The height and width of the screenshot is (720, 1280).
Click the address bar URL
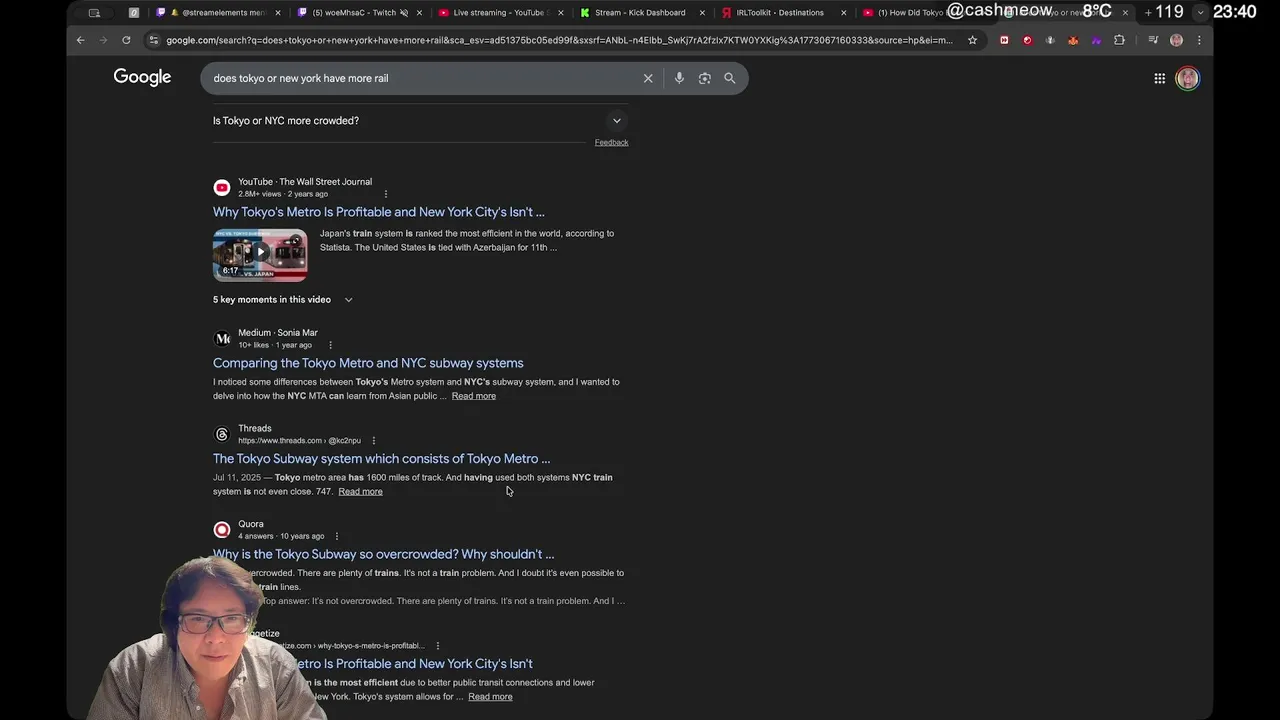pos(559,40)
